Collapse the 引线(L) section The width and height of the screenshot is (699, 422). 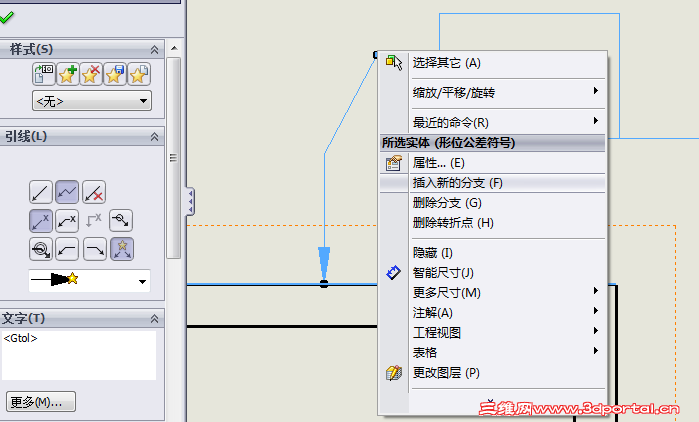tap(154, 137)
